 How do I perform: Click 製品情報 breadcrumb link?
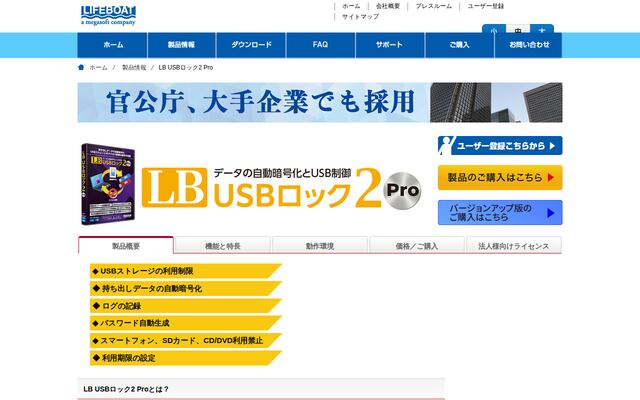134,67
